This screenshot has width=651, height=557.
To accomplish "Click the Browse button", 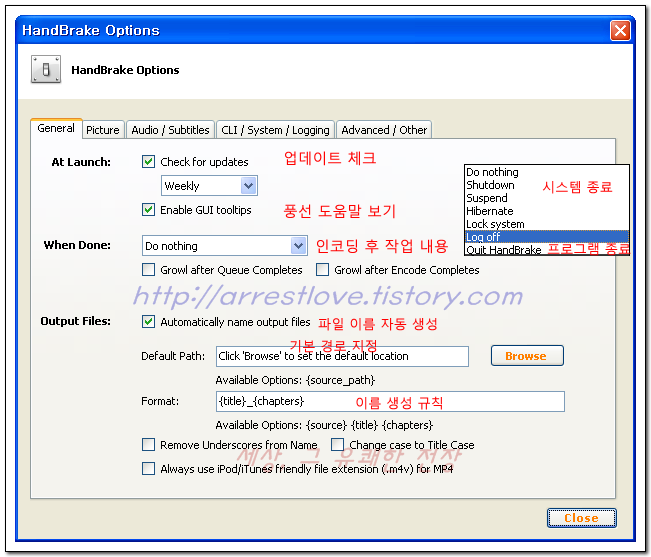I will point(527,356).
